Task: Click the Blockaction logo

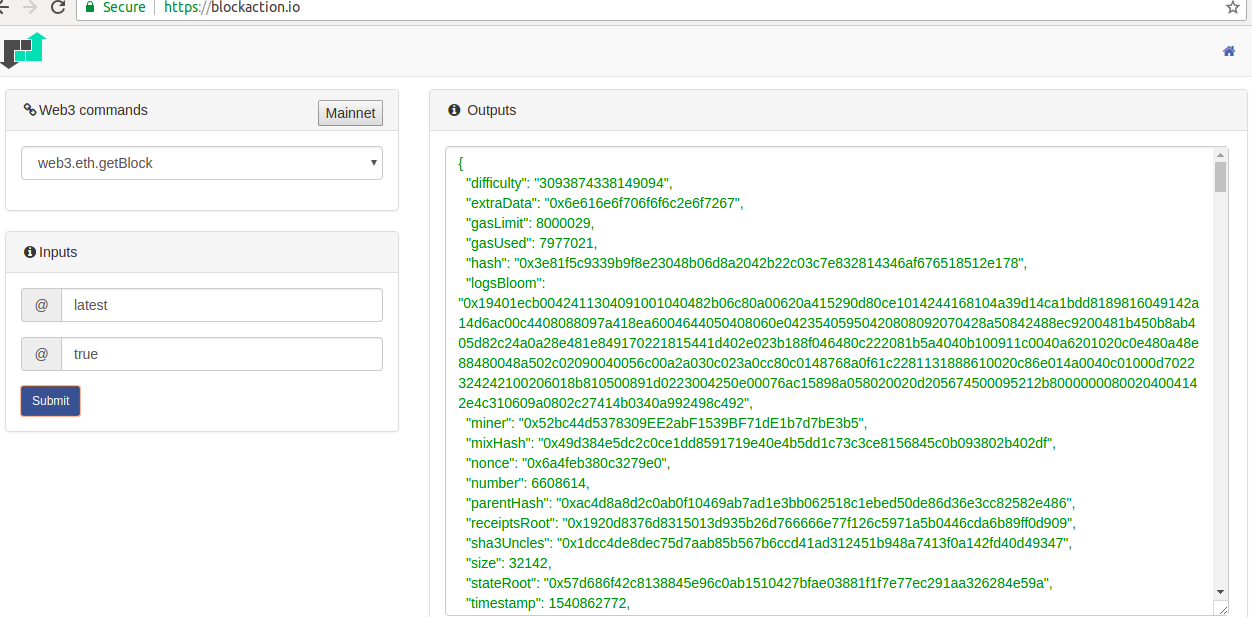Action: 25,50
